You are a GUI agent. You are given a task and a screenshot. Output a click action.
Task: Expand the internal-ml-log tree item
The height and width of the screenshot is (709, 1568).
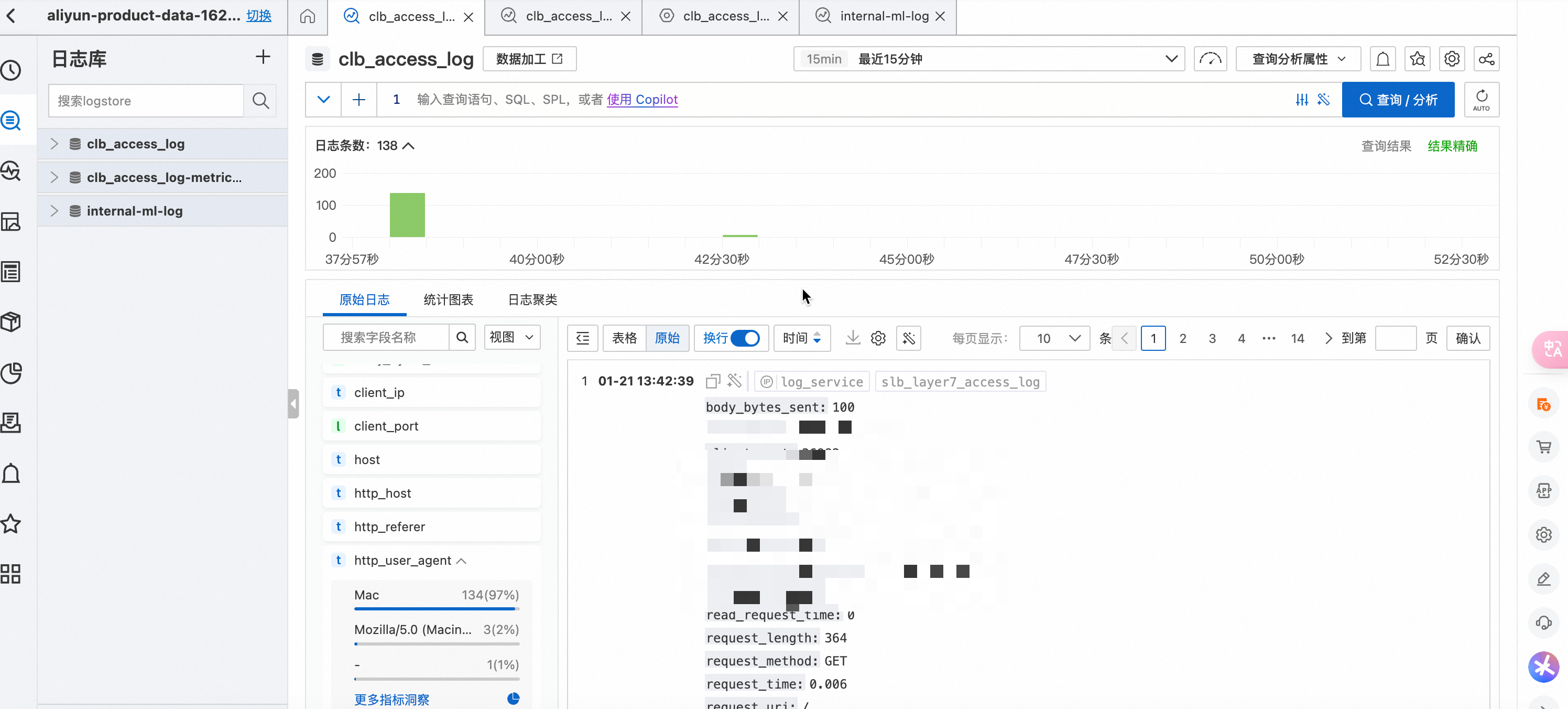54,211
